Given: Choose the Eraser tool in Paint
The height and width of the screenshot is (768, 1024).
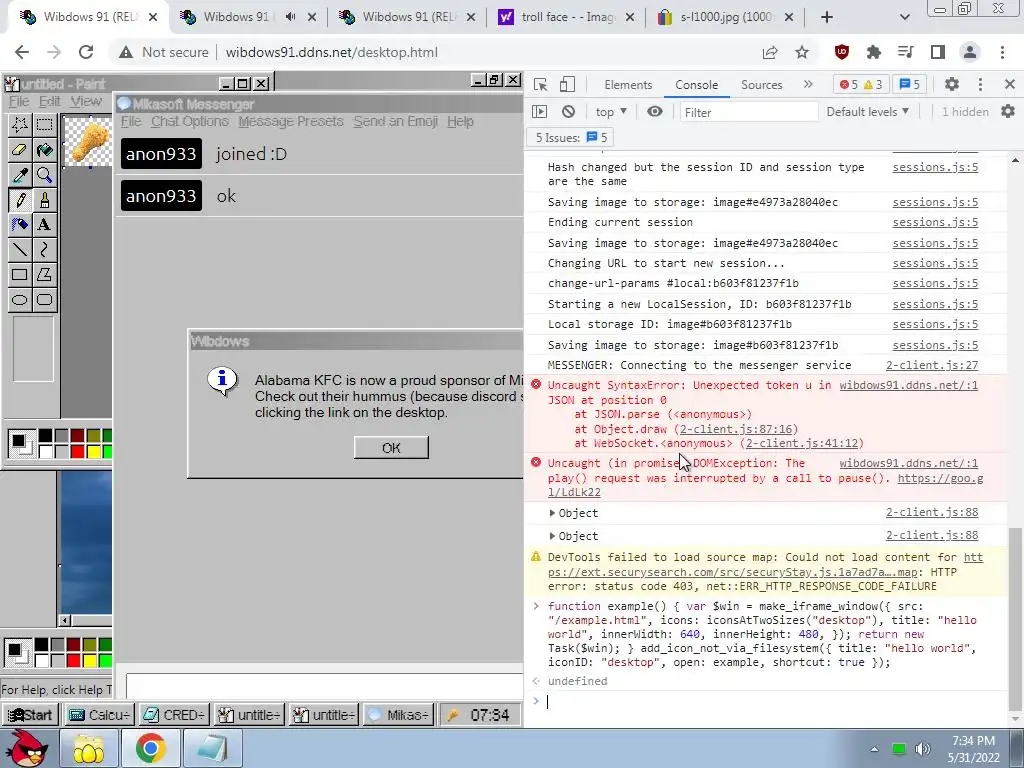Looking at the screenshot, I should pos(20,150).
